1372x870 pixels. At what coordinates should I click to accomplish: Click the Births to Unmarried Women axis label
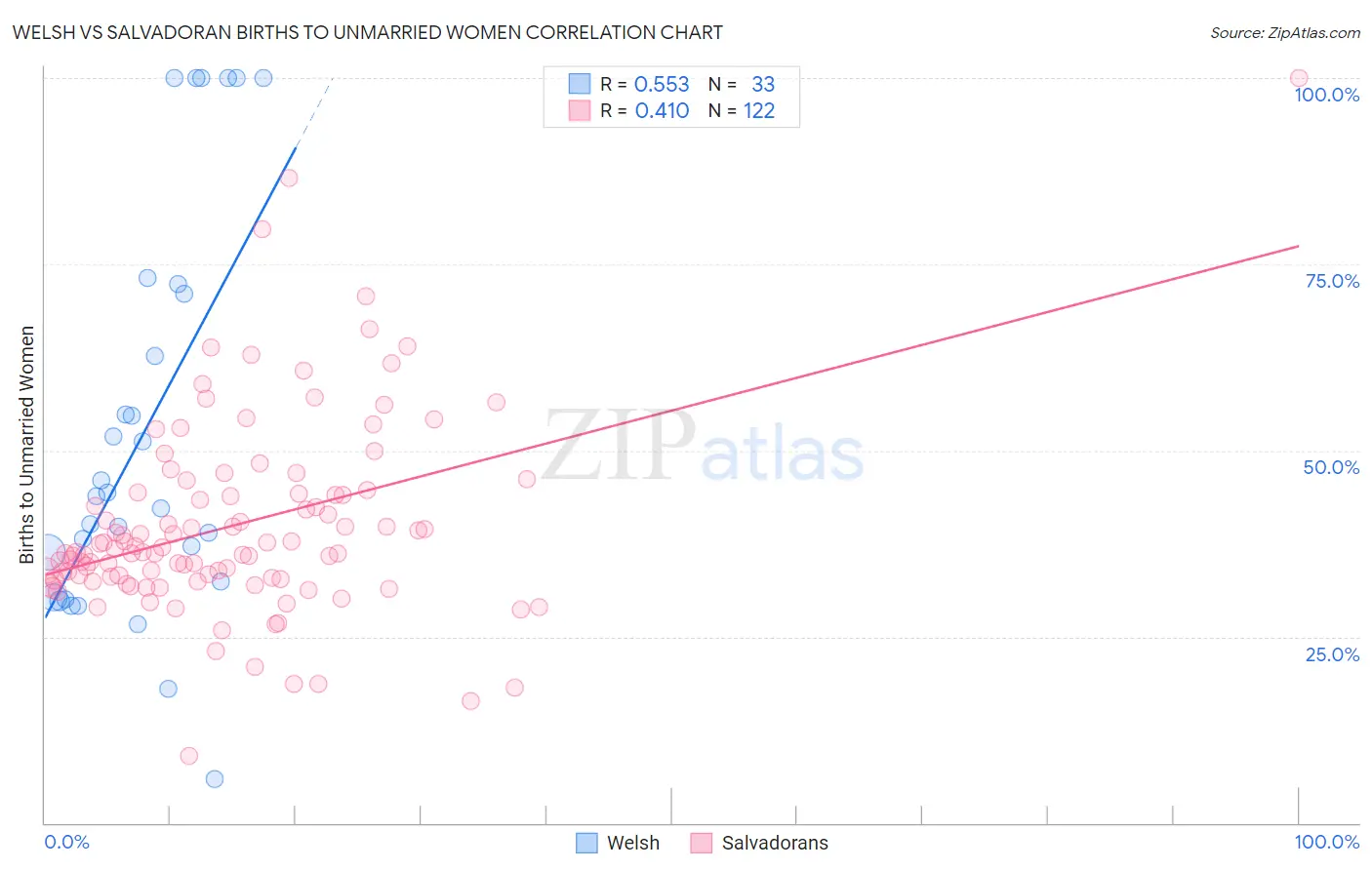coord(26,445)
